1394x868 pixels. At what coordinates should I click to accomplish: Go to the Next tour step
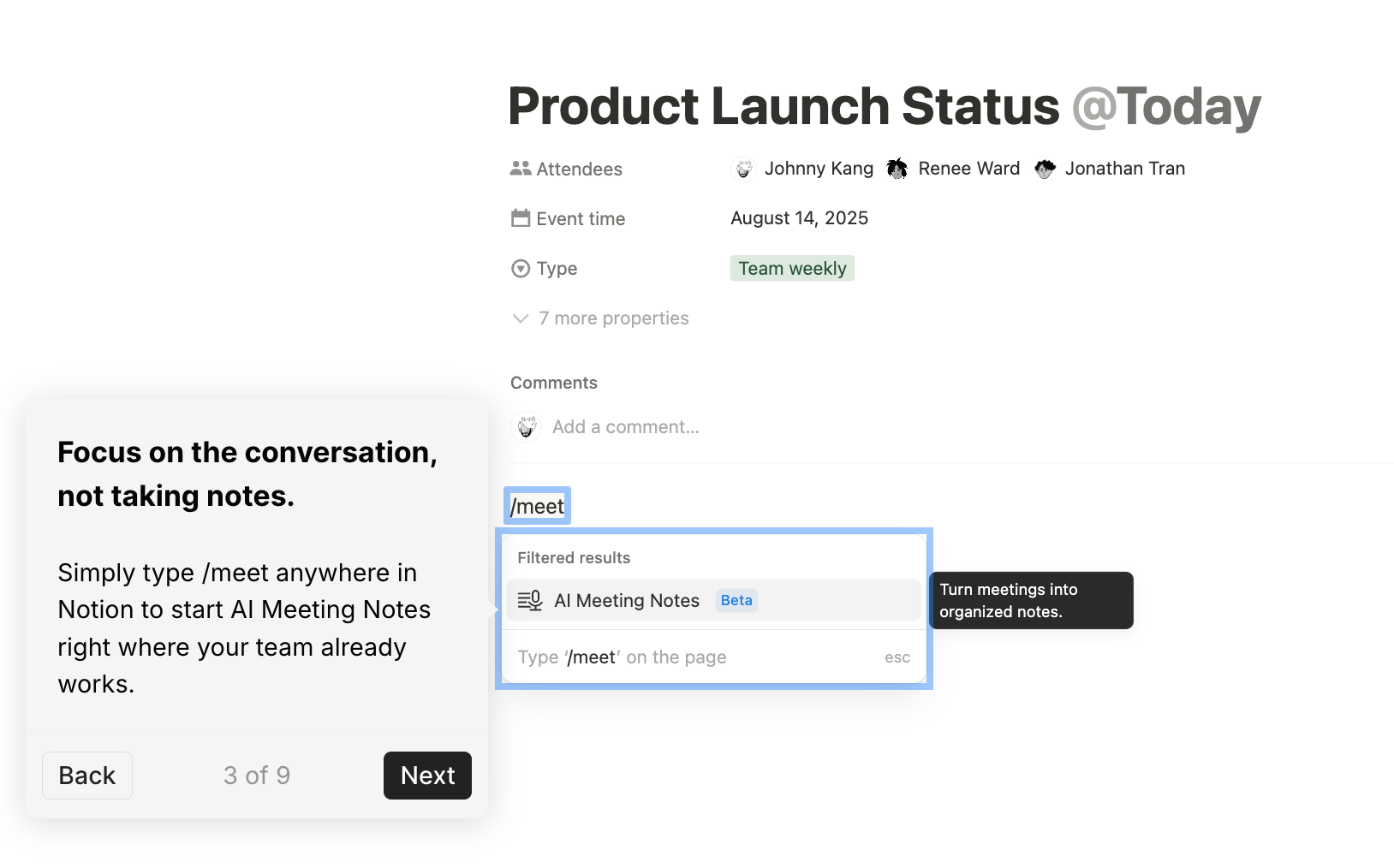[427, 776]
